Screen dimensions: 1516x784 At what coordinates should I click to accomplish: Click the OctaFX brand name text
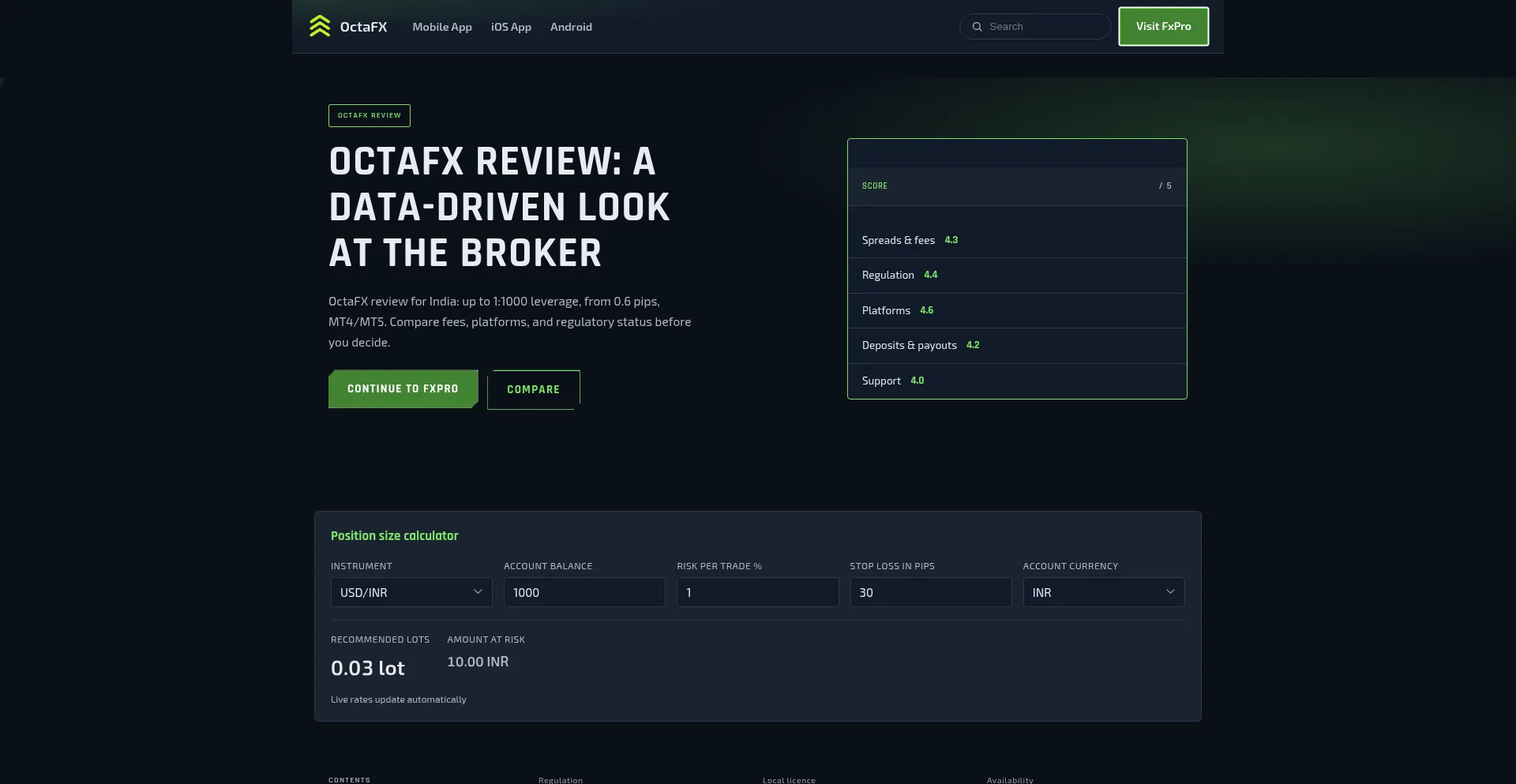coord(363,27)
